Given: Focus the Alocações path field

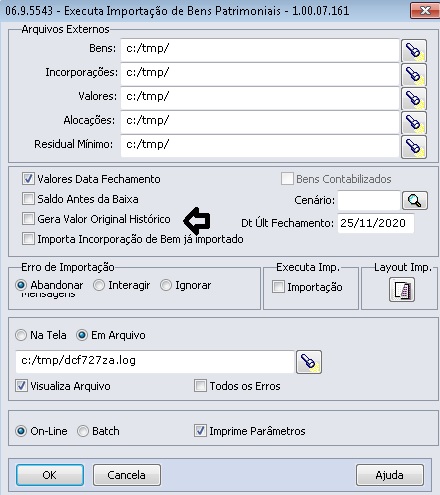Looking at the screenshot, I should pyautogui.click(x=260, y=122).
